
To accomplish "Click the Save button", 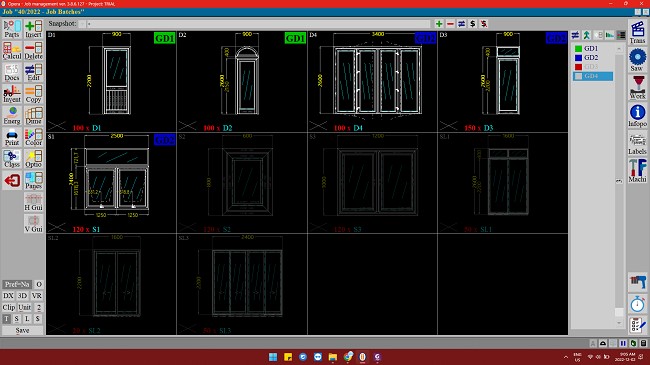I will coord(22,330).
